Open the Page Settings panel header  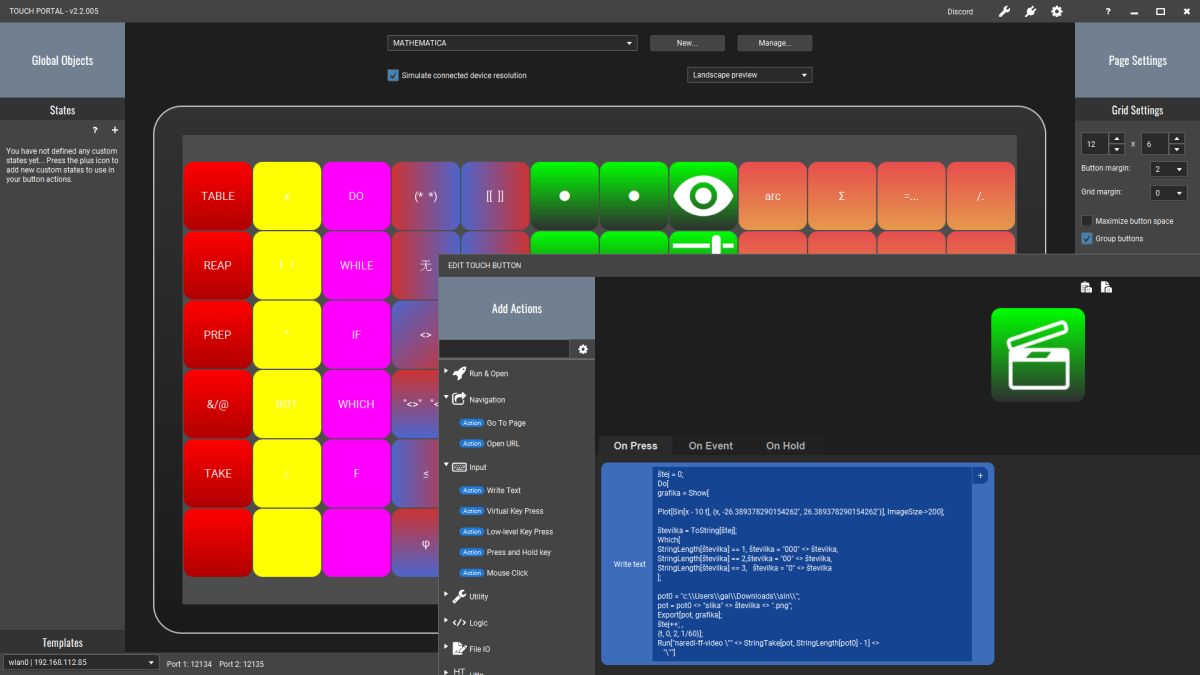(1137, 60)
